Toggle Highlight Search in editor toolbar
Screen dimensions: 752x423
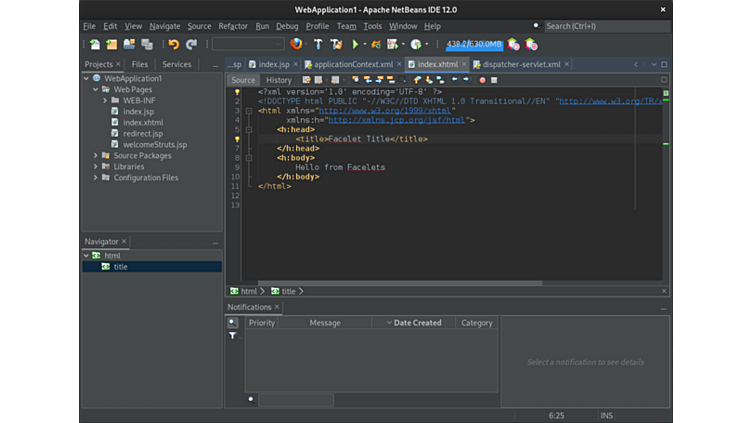point(391,80)
